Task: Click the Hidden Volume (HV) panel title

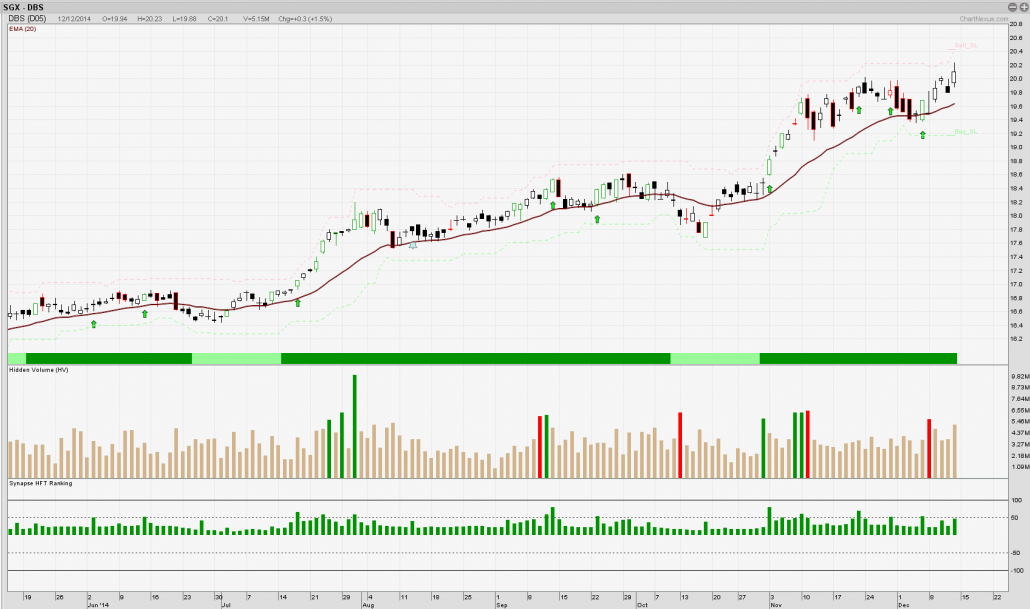Action: coord(39,370)
